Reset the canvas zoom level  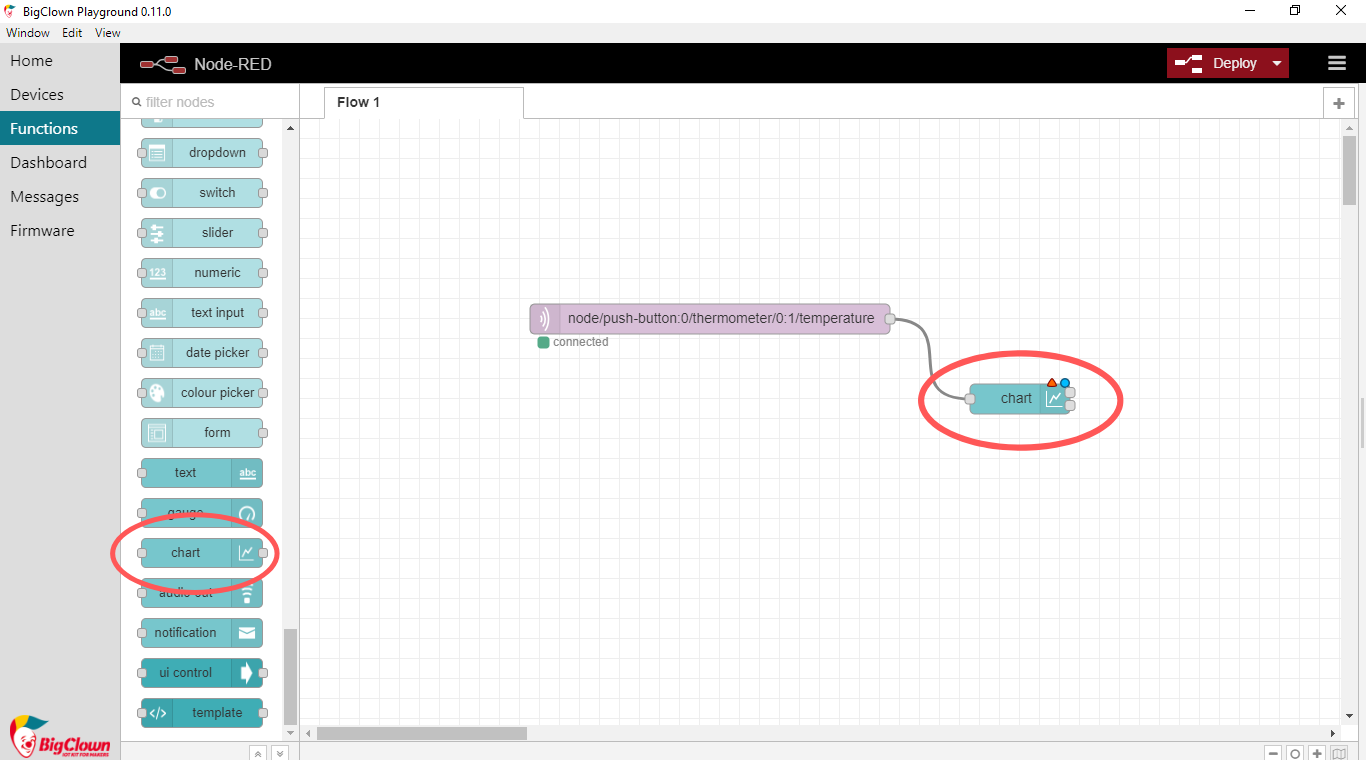point(1295,754)
